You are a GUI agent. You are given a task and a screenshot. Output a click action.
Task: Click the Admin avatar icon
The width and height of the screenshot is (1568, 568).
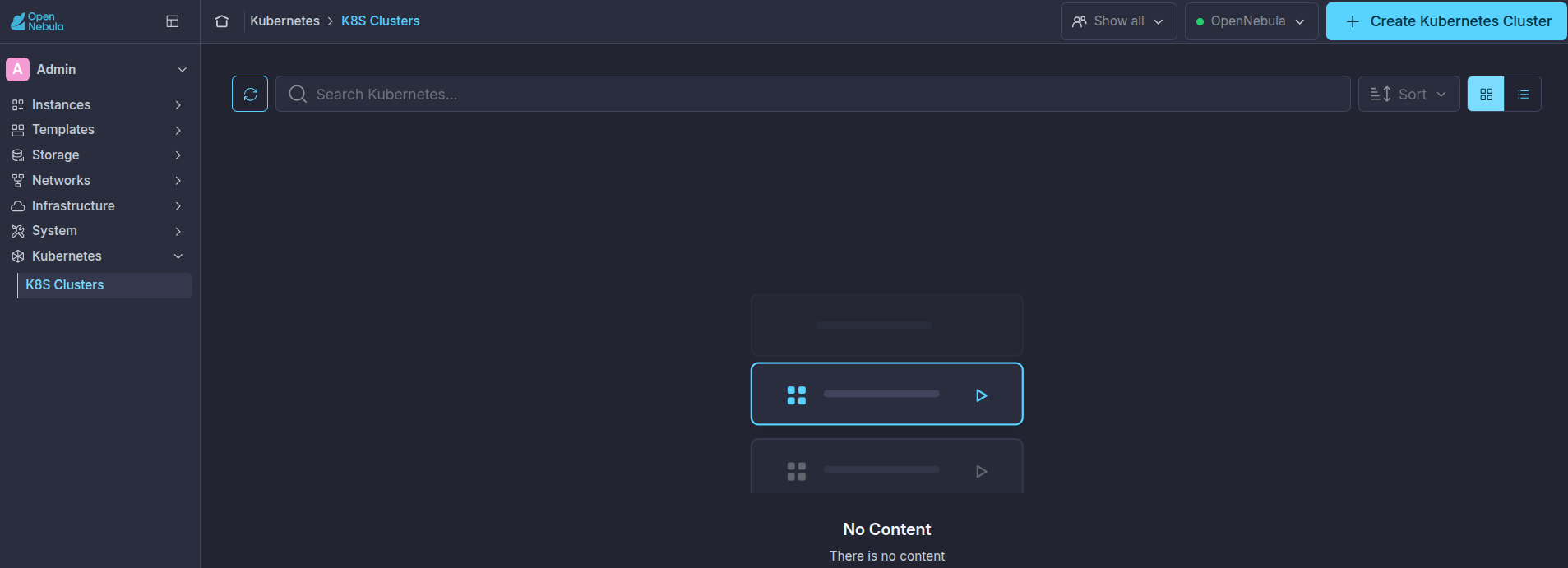pos(17,69)
